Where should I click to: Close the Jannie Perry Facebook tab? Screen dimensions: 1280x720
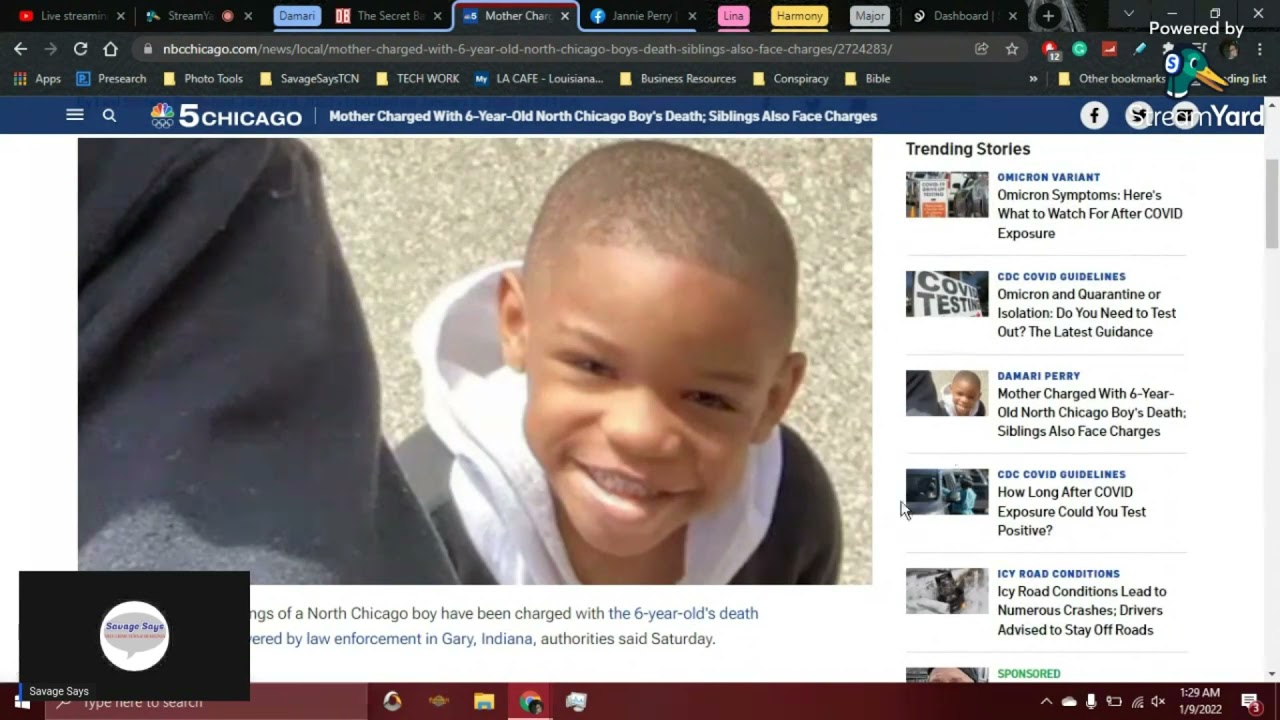(x=692, y=16)
